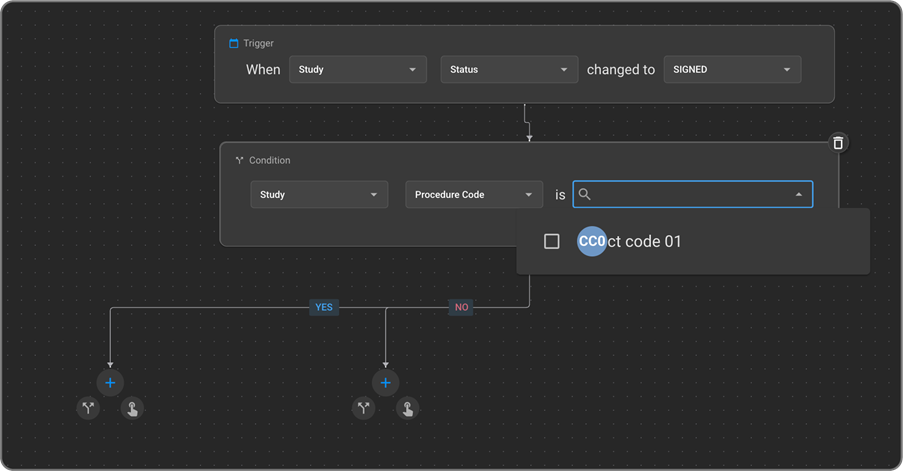Expand the SIGNED value dropdown
Image resolution: width=903 pixels, height=471 pixels.
tap(732, 70)
